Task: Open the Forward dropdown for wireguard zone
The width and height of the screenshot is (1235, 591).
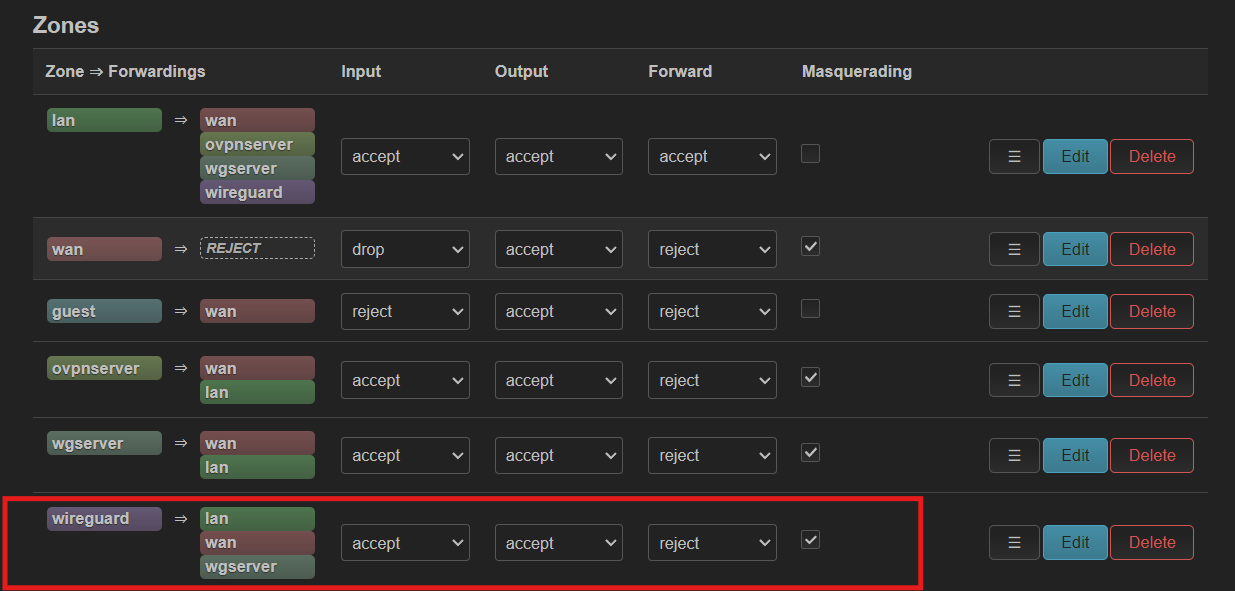Action: (x=712, y=544)
